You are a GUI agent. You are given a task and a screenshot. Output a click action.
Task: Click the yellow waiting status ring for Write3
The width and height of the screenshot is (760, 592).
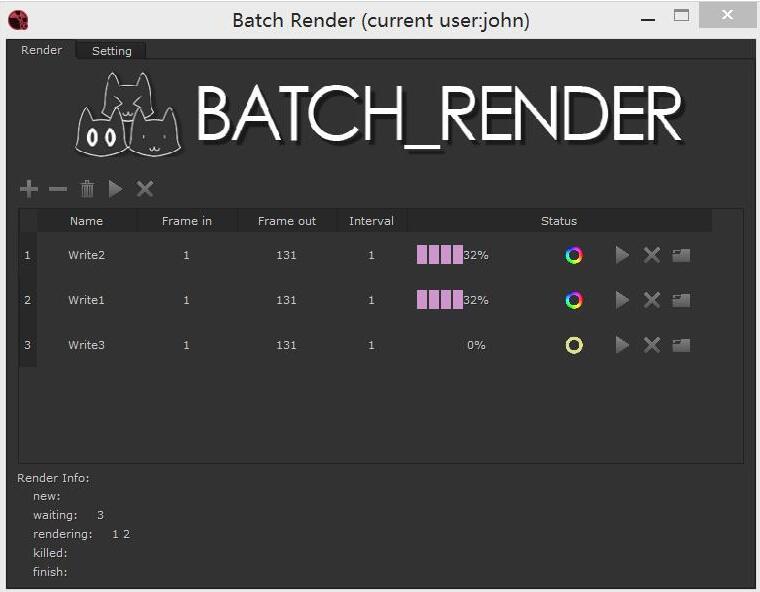point(574,345)
